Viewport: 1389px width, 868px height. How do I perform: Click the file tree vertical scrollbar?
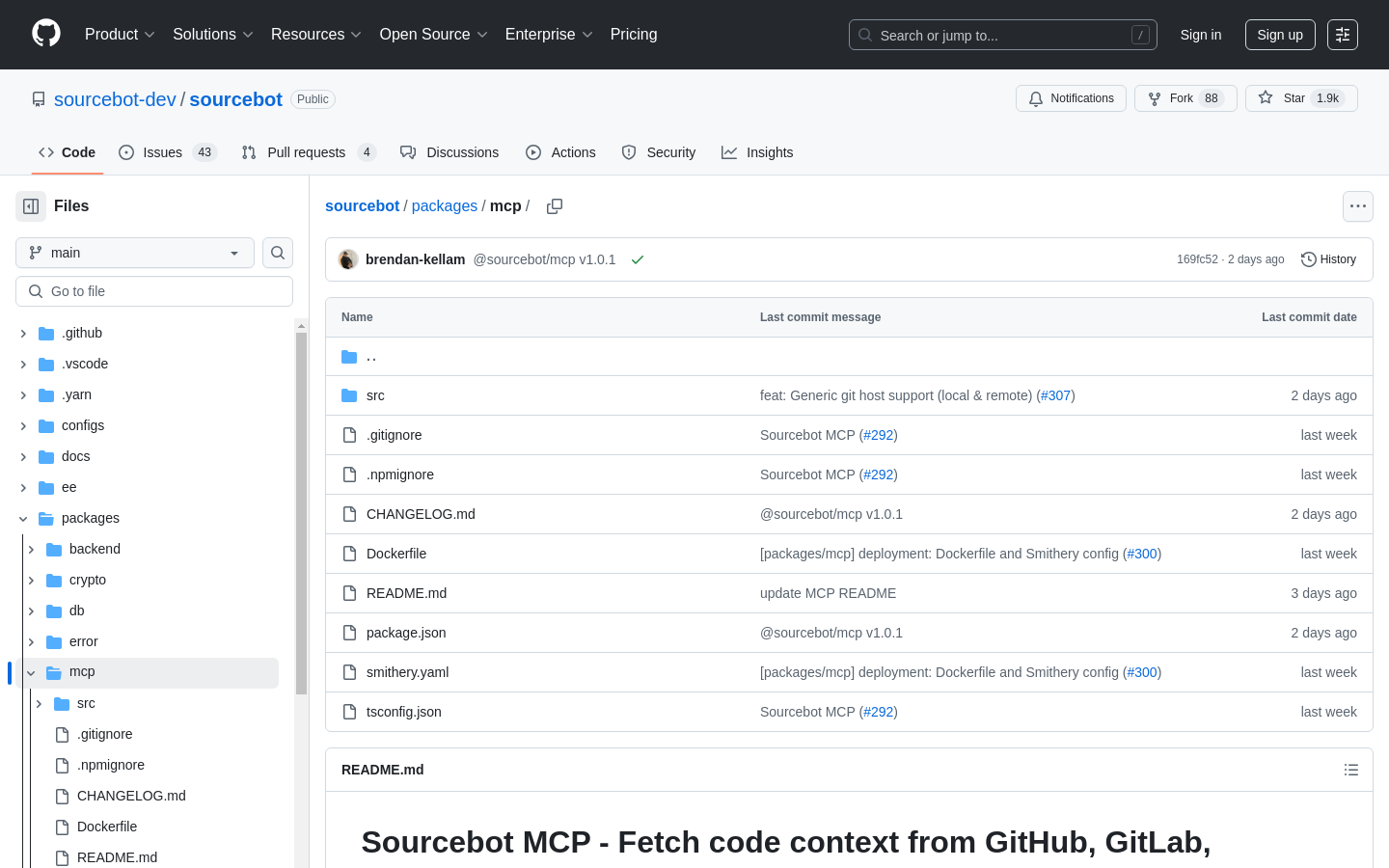click(x=302, y=513)
